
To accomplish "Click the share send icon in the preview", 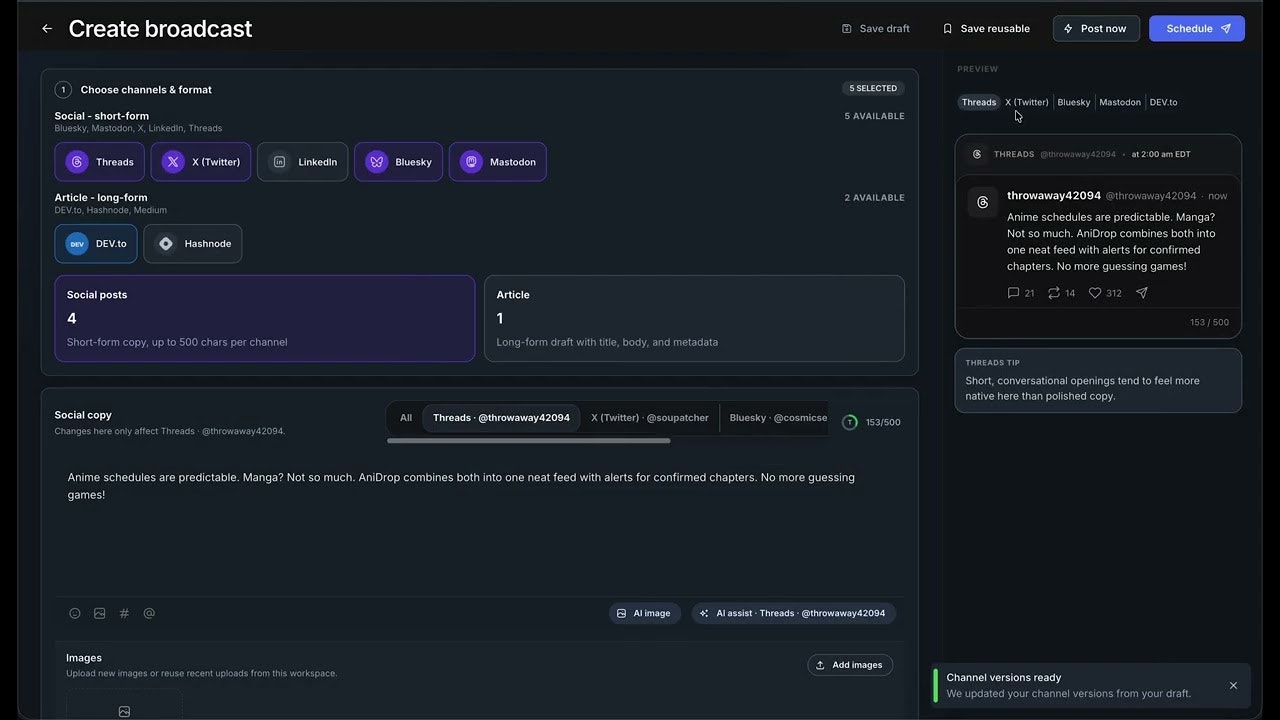I will (x=1142, y=293).
